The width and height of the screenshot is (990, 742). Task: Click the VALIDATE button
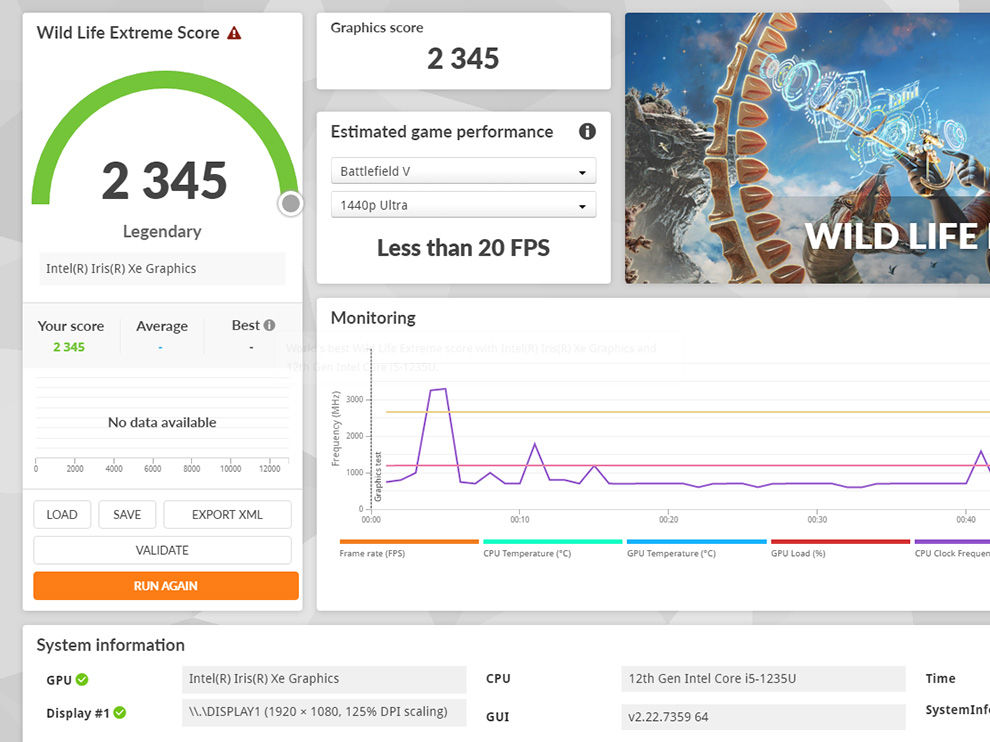coord(162,550)
